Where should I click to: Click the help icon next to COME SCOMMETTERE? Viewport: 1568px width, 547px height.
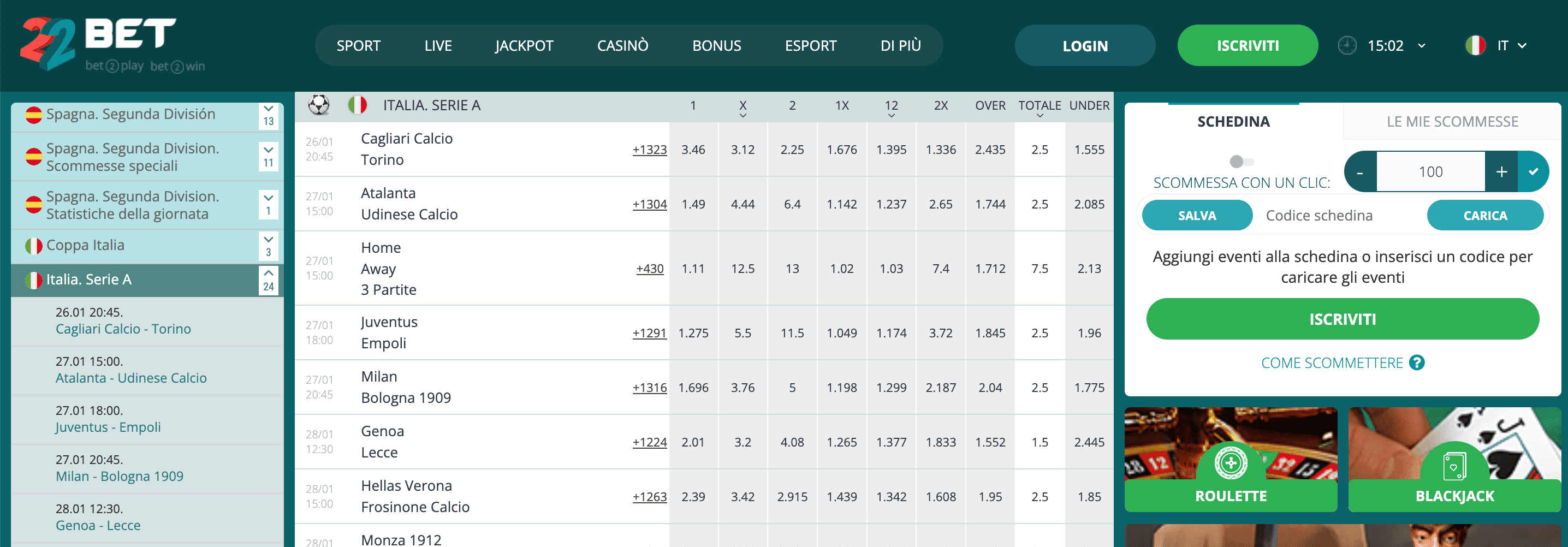[x=1418, y=362]
